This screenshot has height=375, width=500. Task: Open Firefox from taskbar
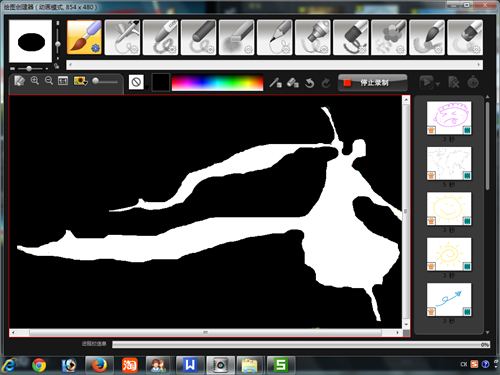pos(99,365)
